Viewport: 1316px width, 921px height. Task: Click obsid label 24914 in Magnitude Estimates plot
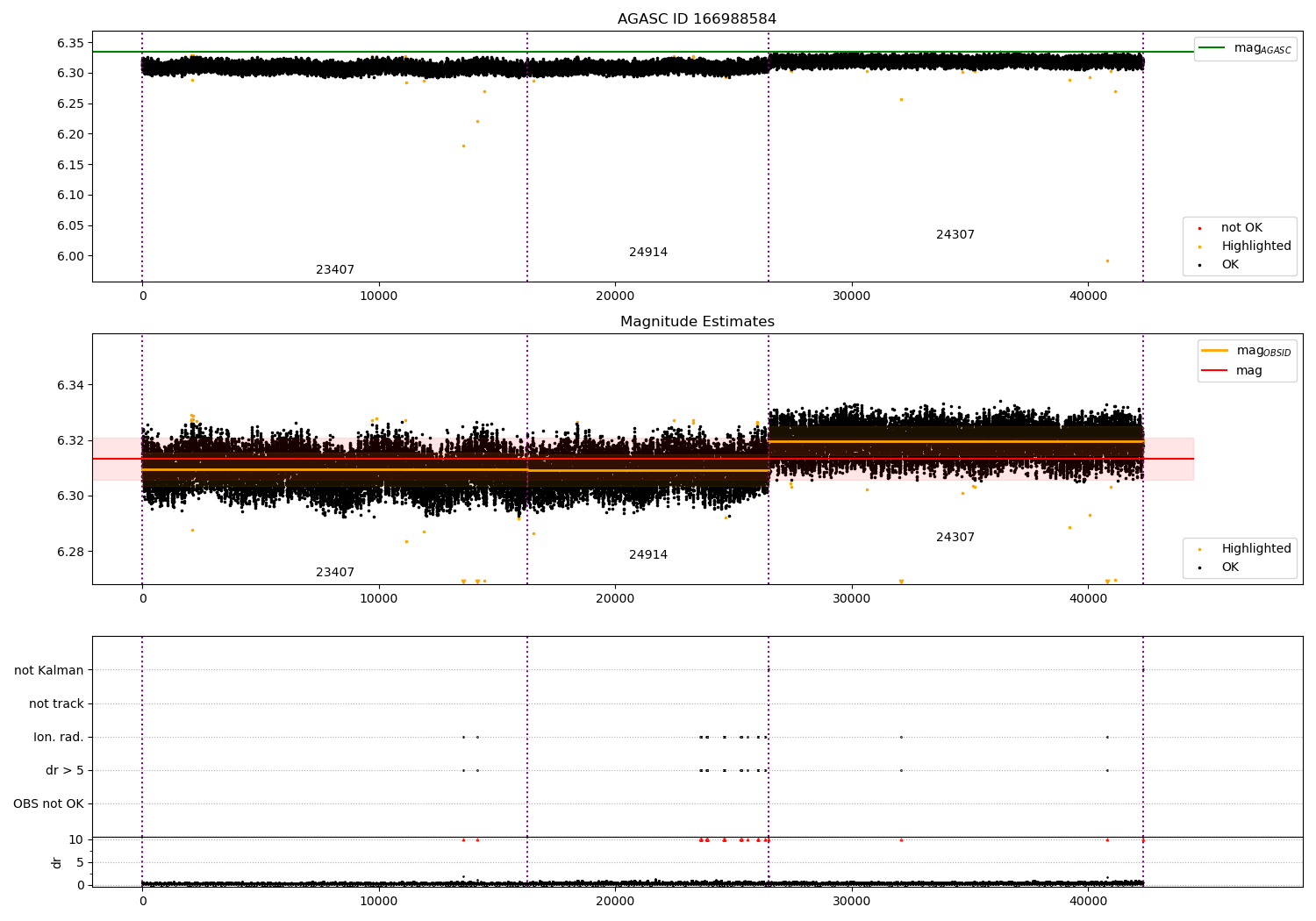(x=648, y=555)
